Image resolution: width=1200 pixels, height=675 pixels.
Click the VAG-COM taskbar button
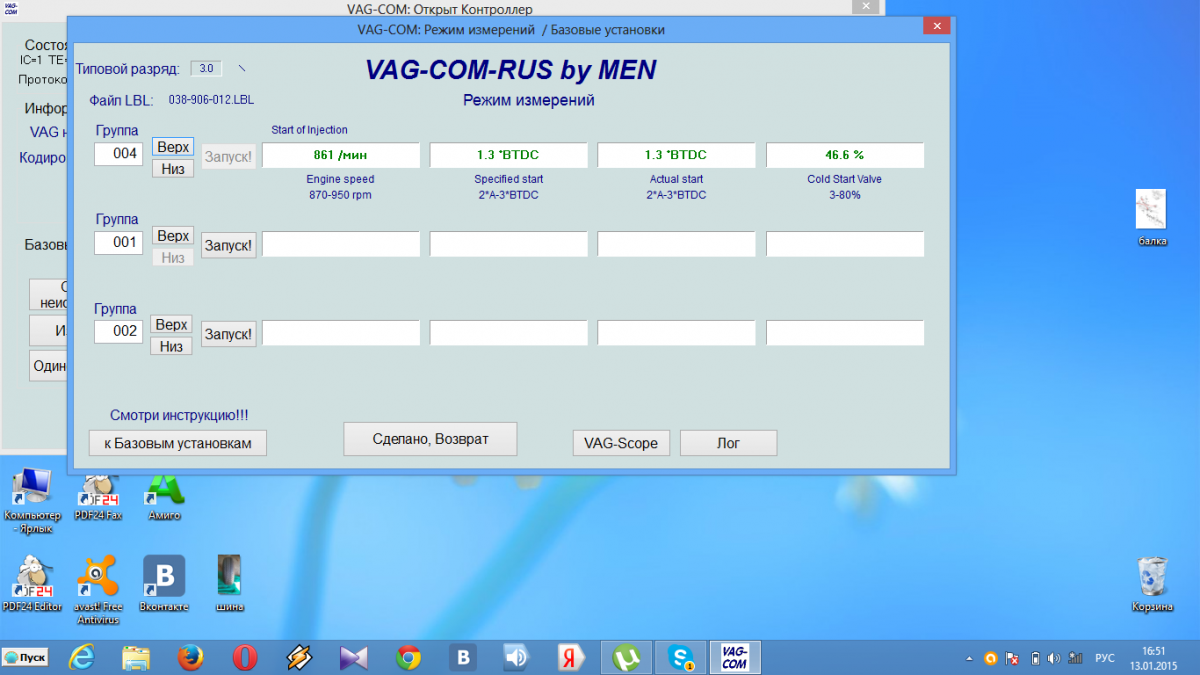coord(735,657)
